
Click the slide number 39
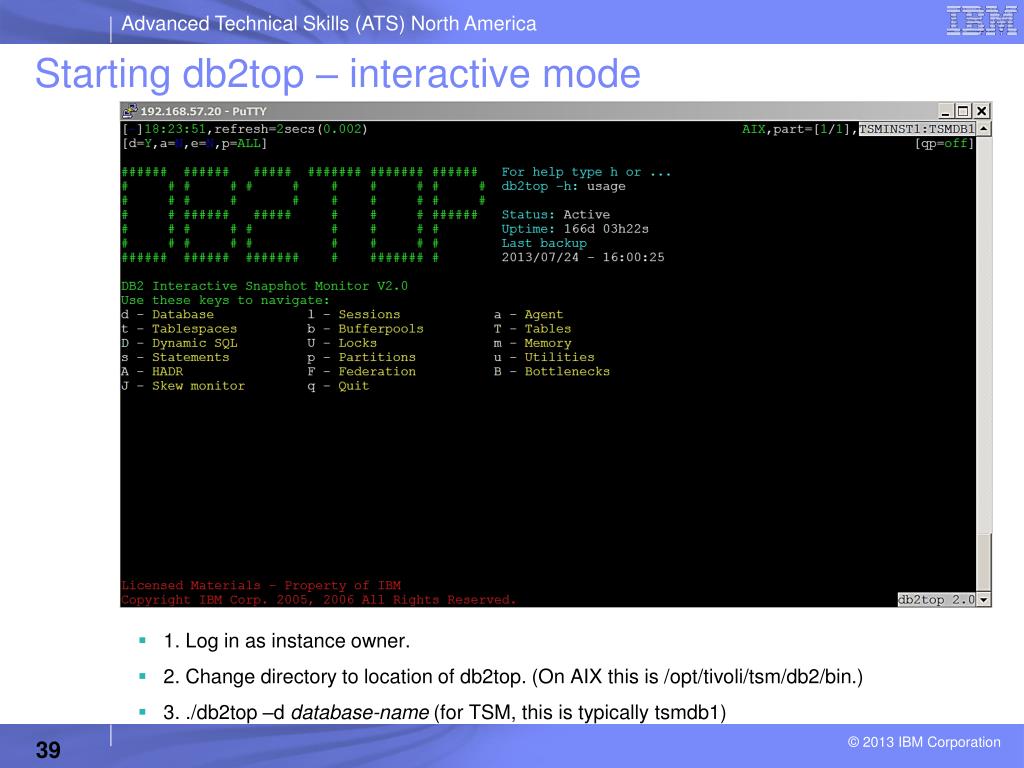pyautogui.click(x=48, y=750)
